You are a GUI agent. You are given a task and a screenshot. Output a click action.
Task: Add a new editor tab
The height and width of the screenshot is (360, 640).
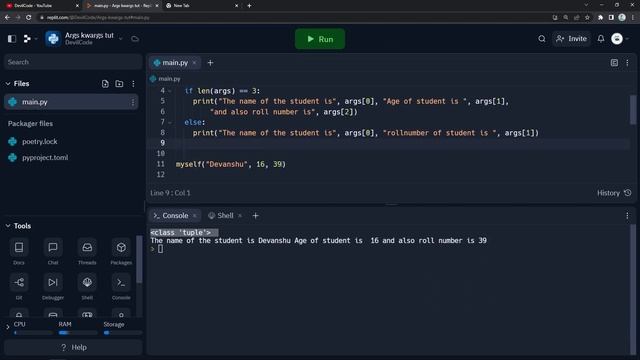[x=210, y=63]
